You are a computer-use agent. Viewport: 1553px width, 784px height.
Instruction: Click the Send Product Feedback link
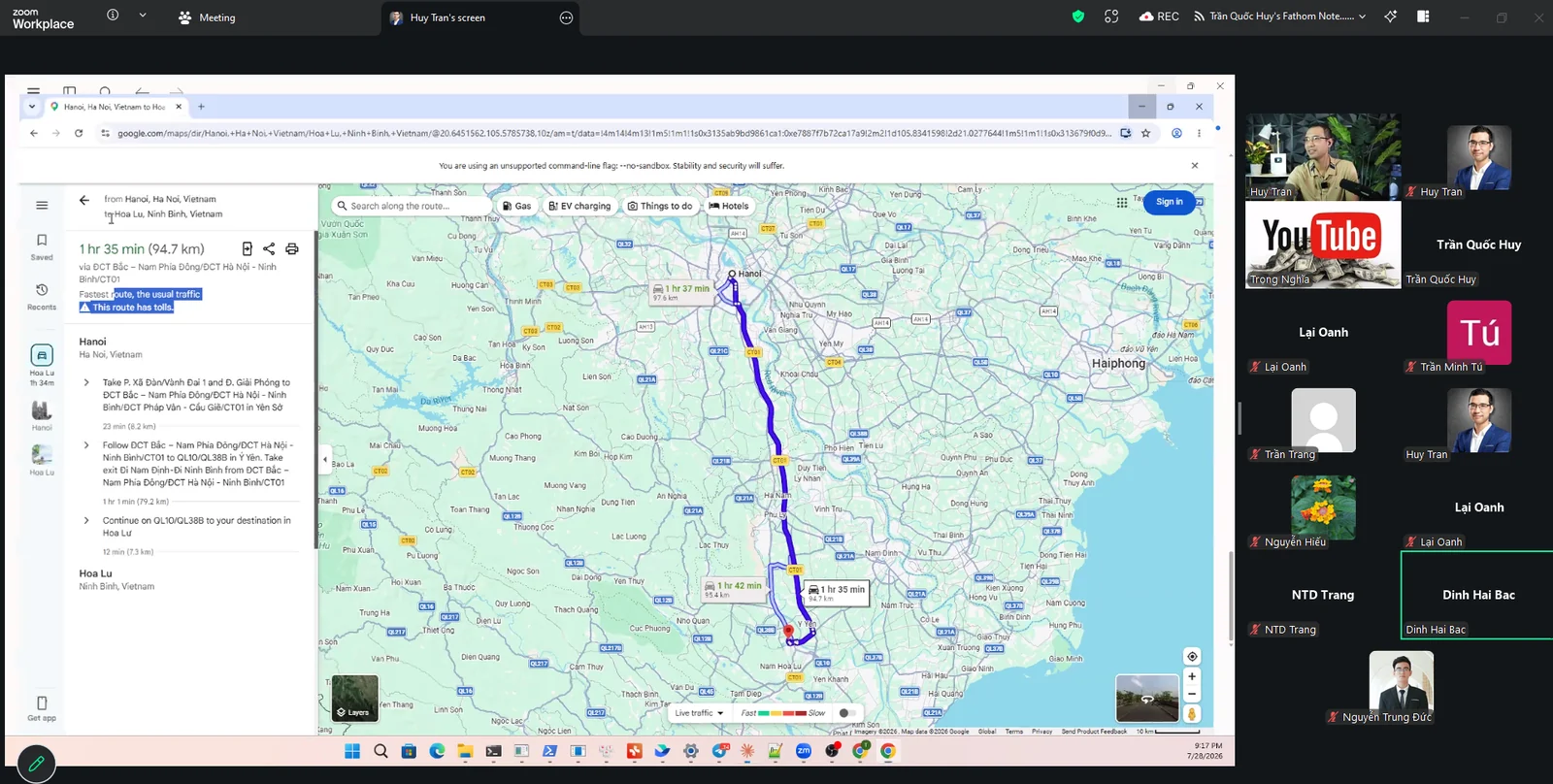1094,732
